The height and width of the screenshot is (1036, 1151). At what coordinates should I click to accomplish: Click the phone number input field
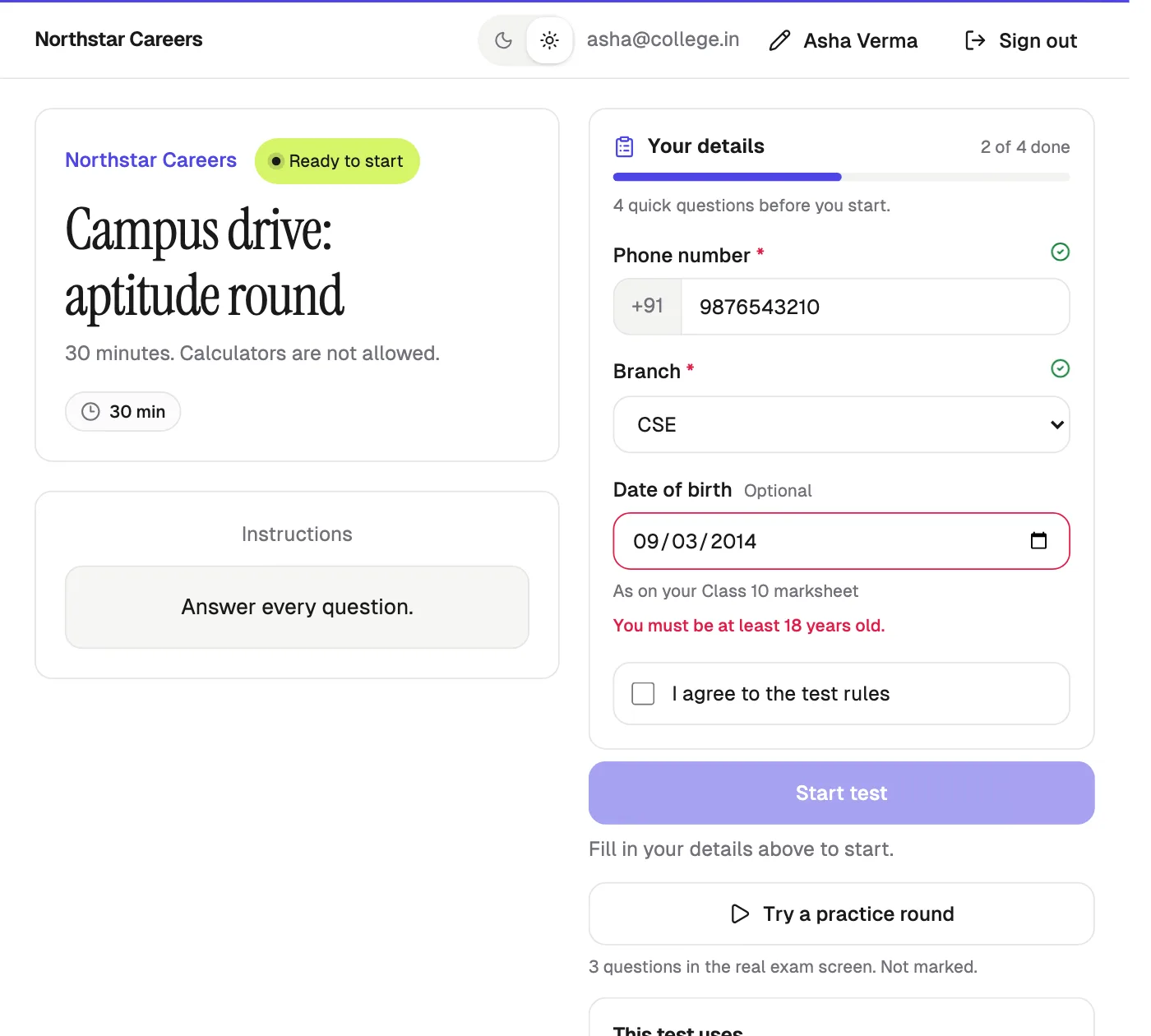click(876, 307)
